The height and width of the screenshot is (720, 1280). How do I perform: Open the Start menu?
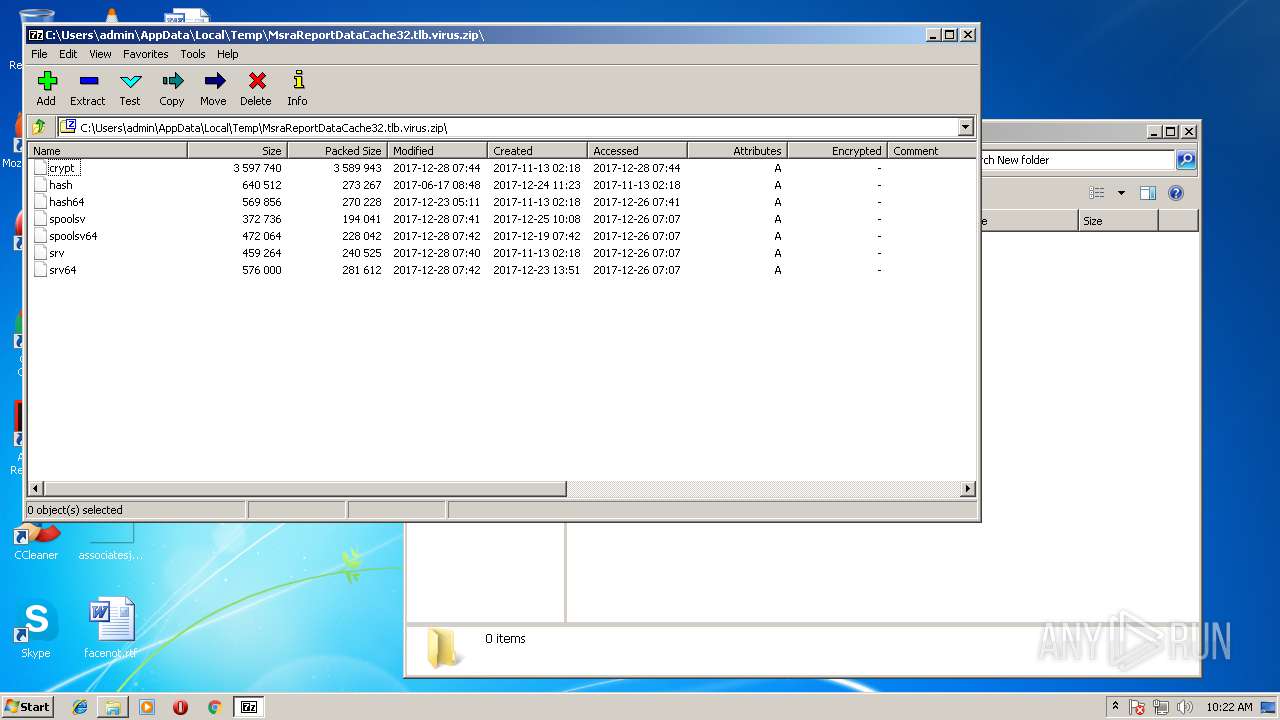tap(27, 706)
